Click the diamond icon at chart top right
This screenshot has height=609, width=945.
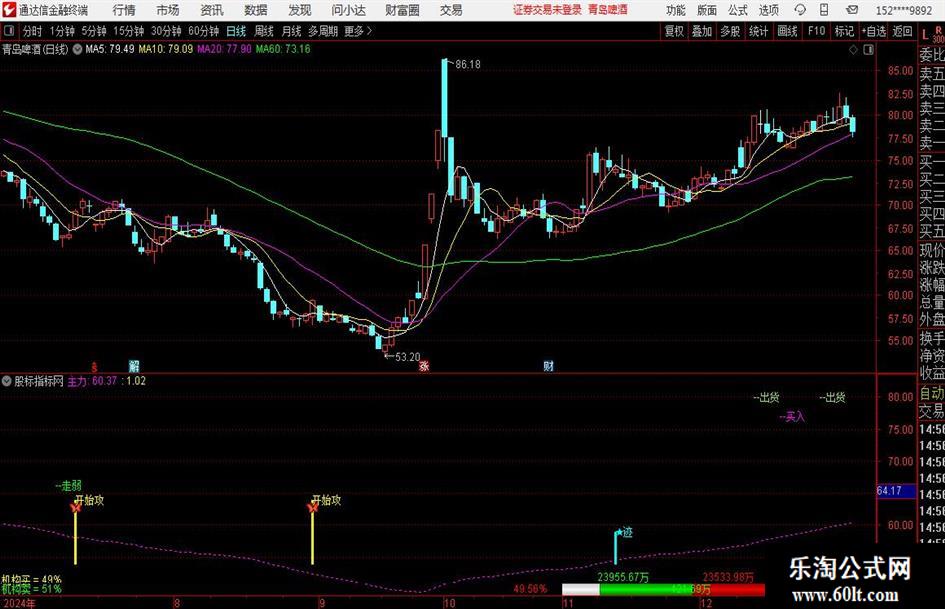pos(853,50)
